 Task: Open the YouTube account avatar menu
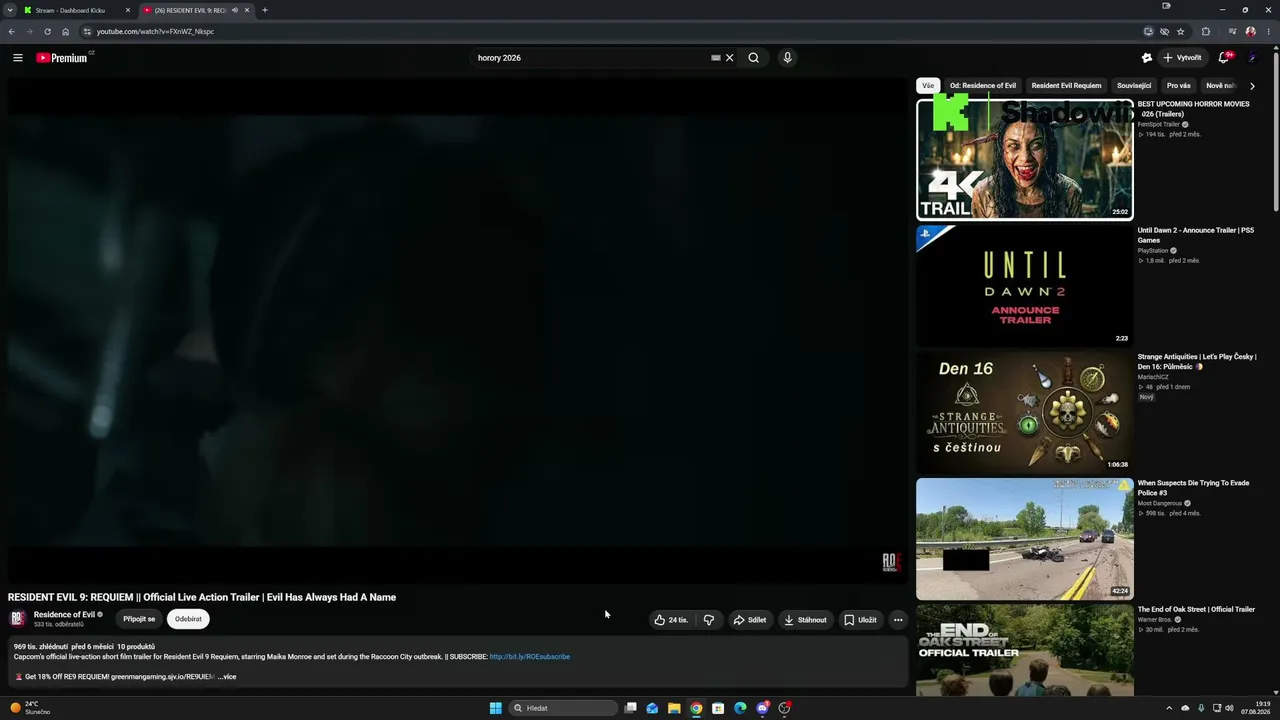(x=1252, y=58)
